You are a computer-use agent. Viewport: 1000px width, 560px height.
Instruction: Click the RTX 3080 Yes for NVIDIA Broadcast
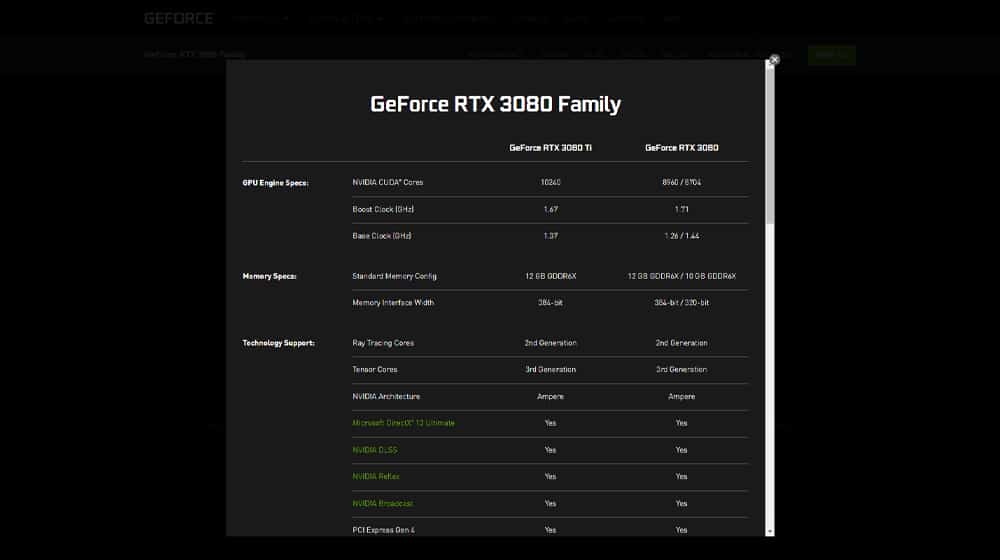point(682,503)
